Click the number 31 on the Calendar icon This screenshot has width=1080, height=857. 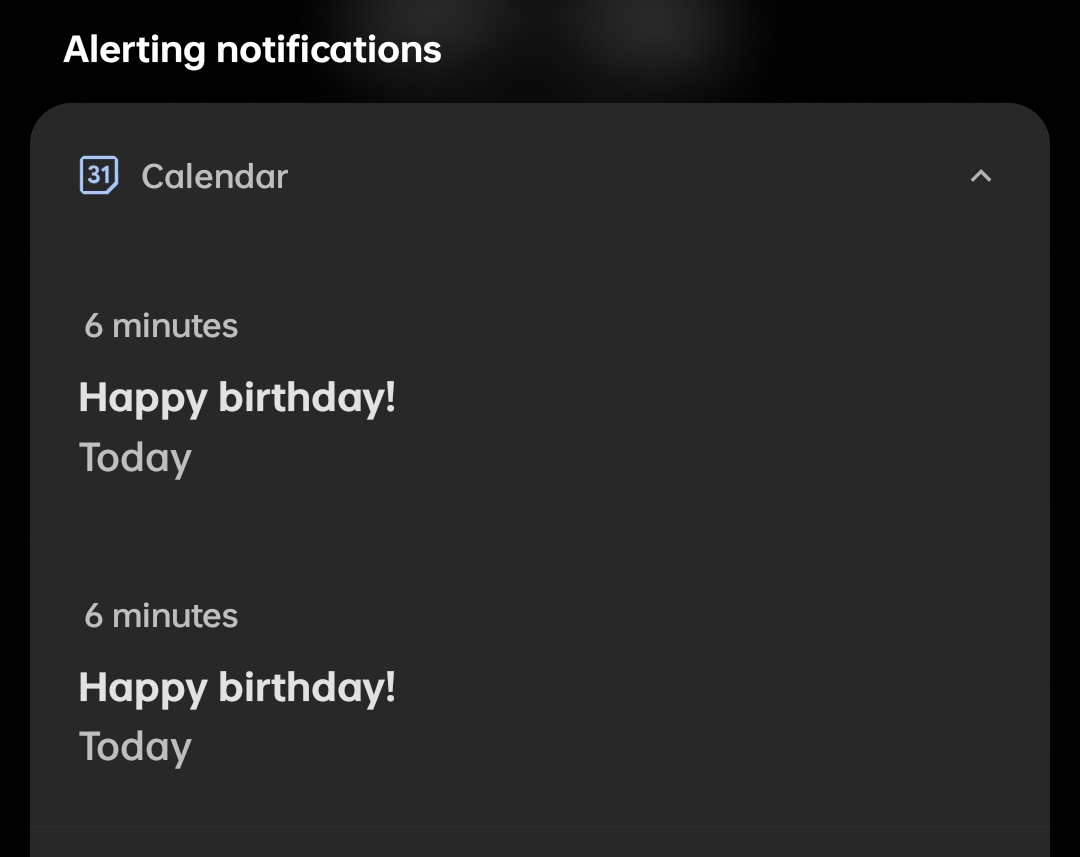(x=97, y=175)
